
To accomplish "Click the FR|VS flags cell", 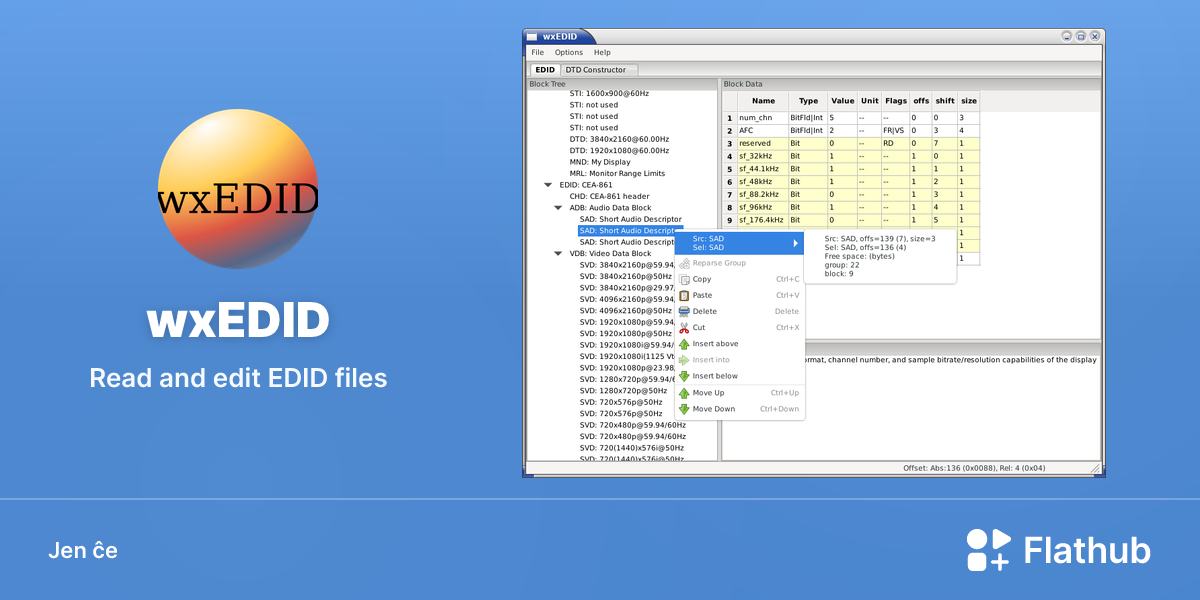I will (895, 131).
